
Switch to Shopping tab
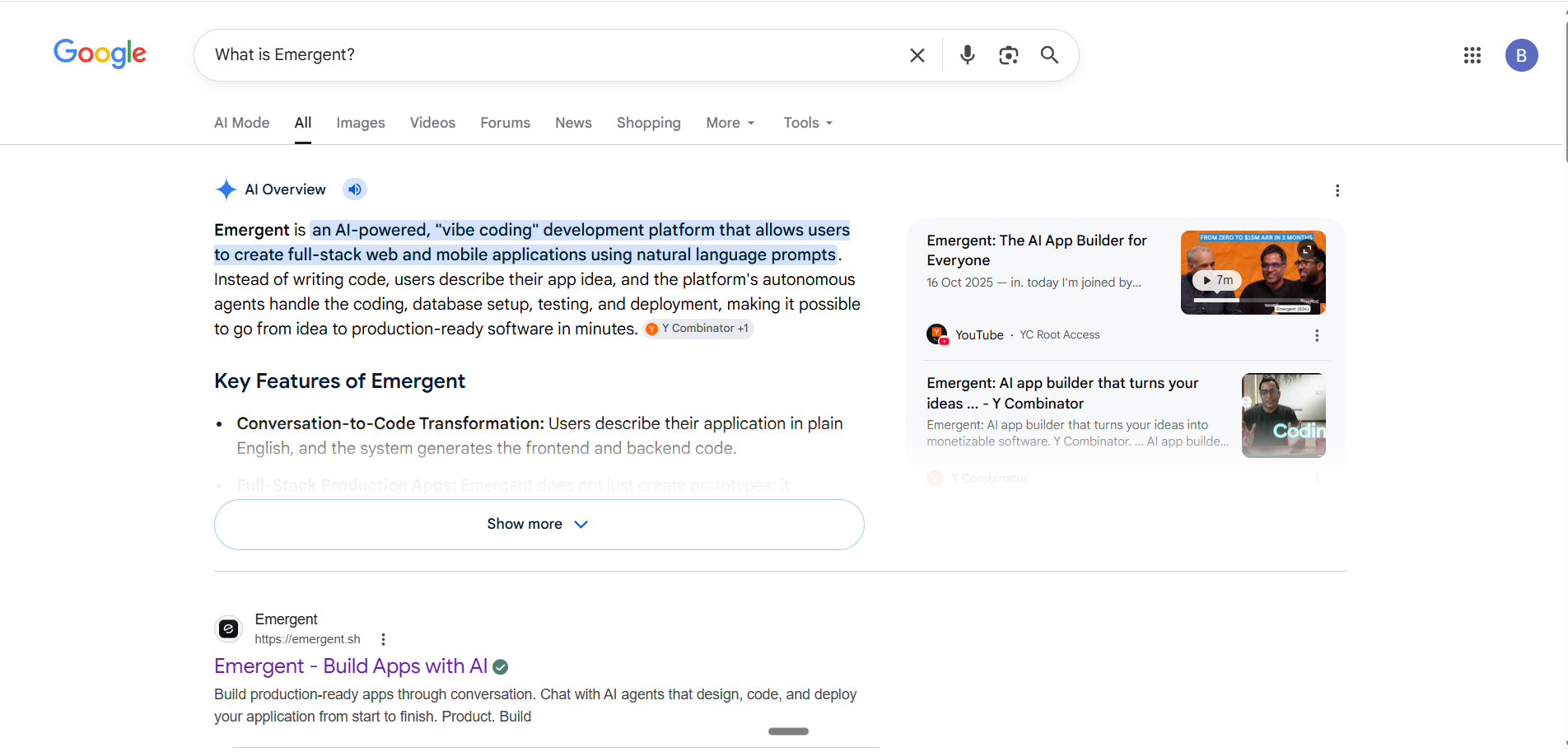[649, 123]
